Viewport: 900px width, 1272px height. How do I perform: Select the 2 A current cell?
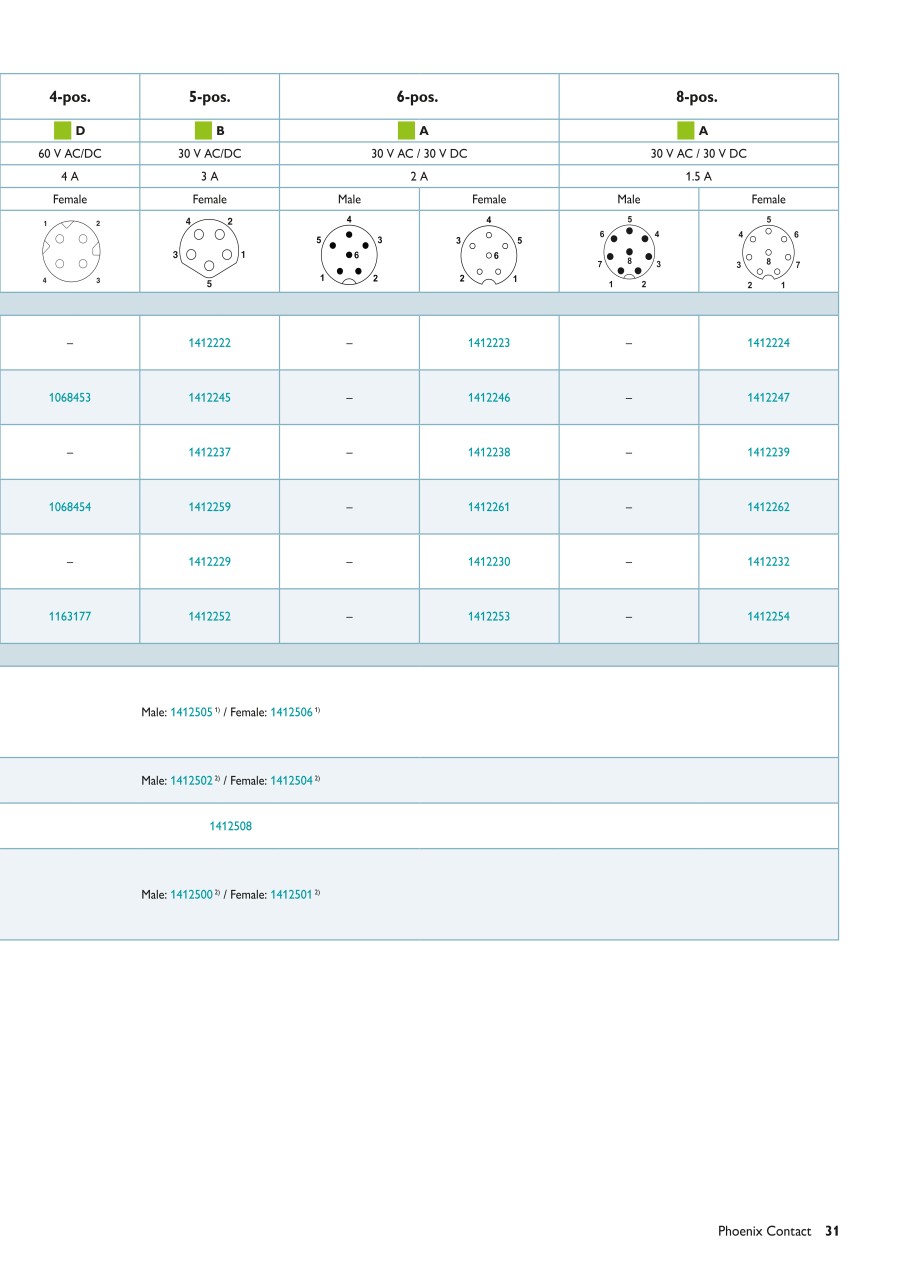click(x=418, y=177)
